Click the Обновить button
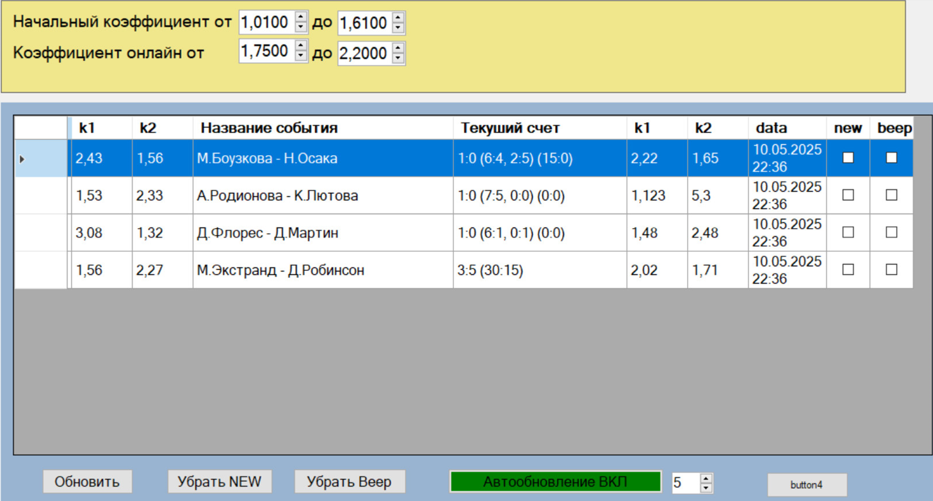The width and height of the screenshot is (933, 501). pos(87,481)
